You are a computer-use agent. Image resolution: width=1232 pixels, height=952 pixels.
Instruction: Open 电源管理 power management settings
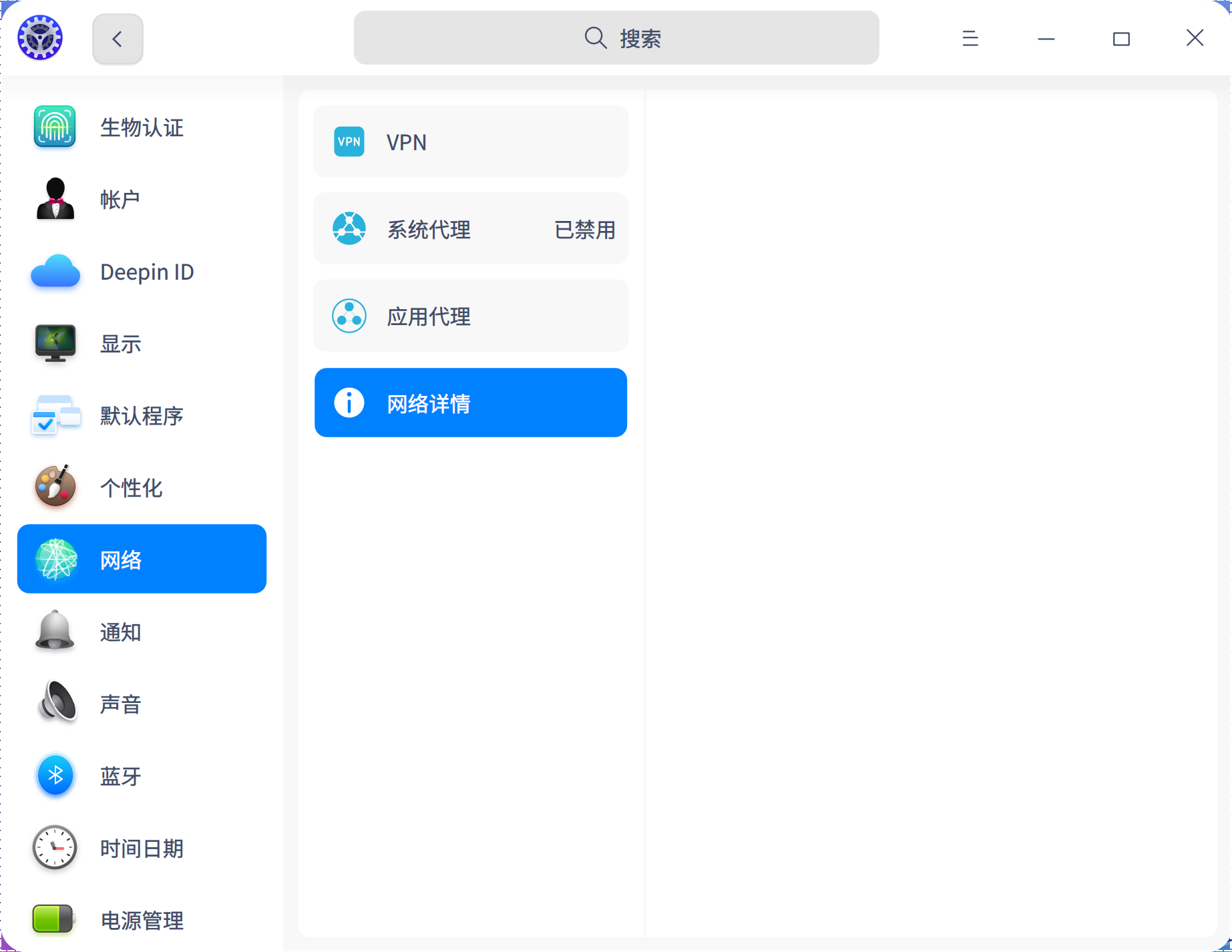tap(55, 920)
